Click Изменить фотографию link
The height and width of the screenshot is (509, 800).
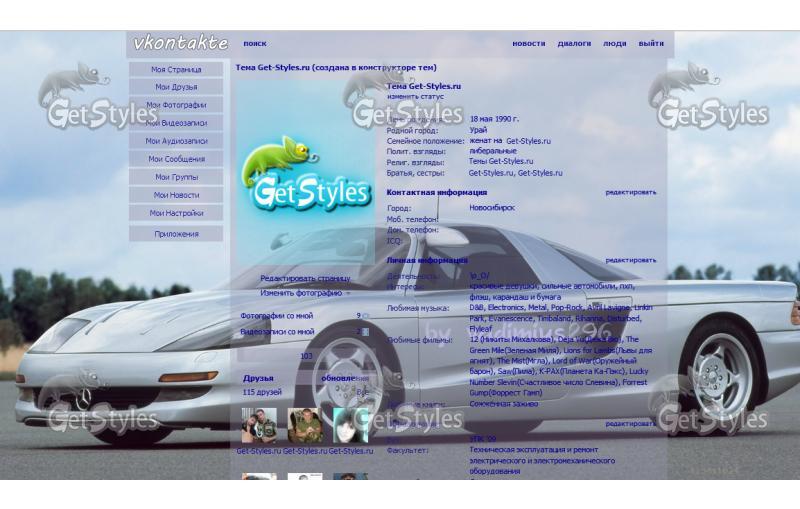coord(301,293)
